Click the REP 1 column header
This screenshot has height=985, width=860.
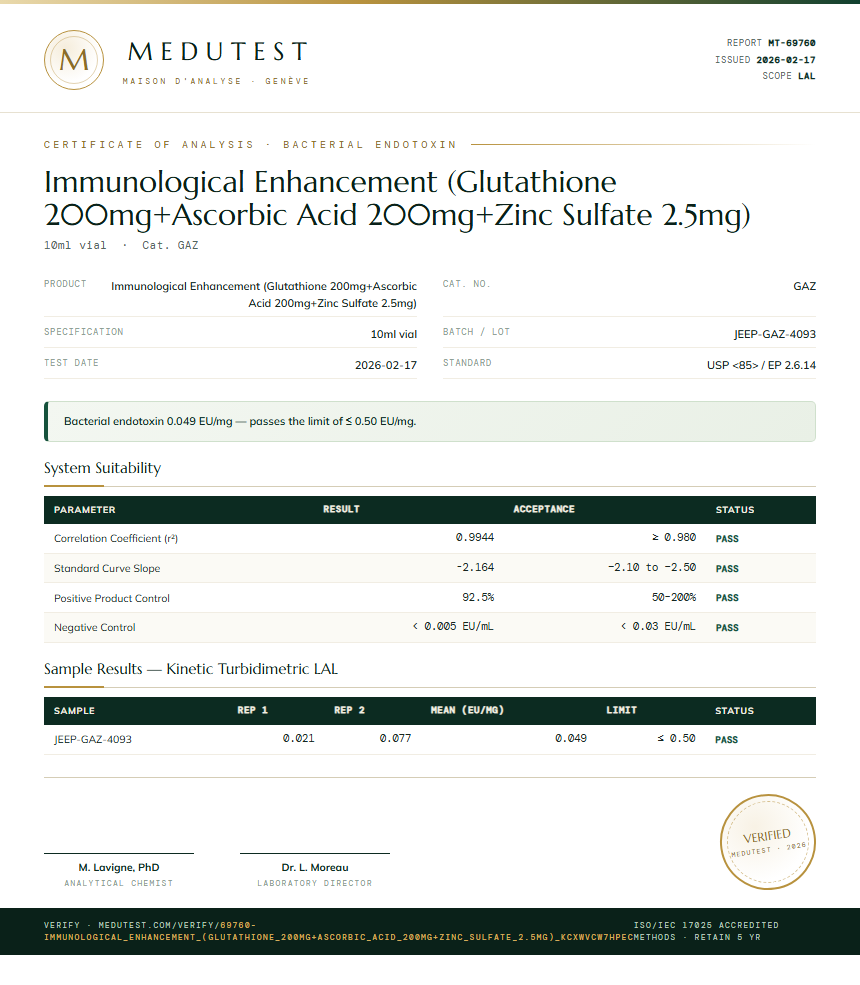253,710
